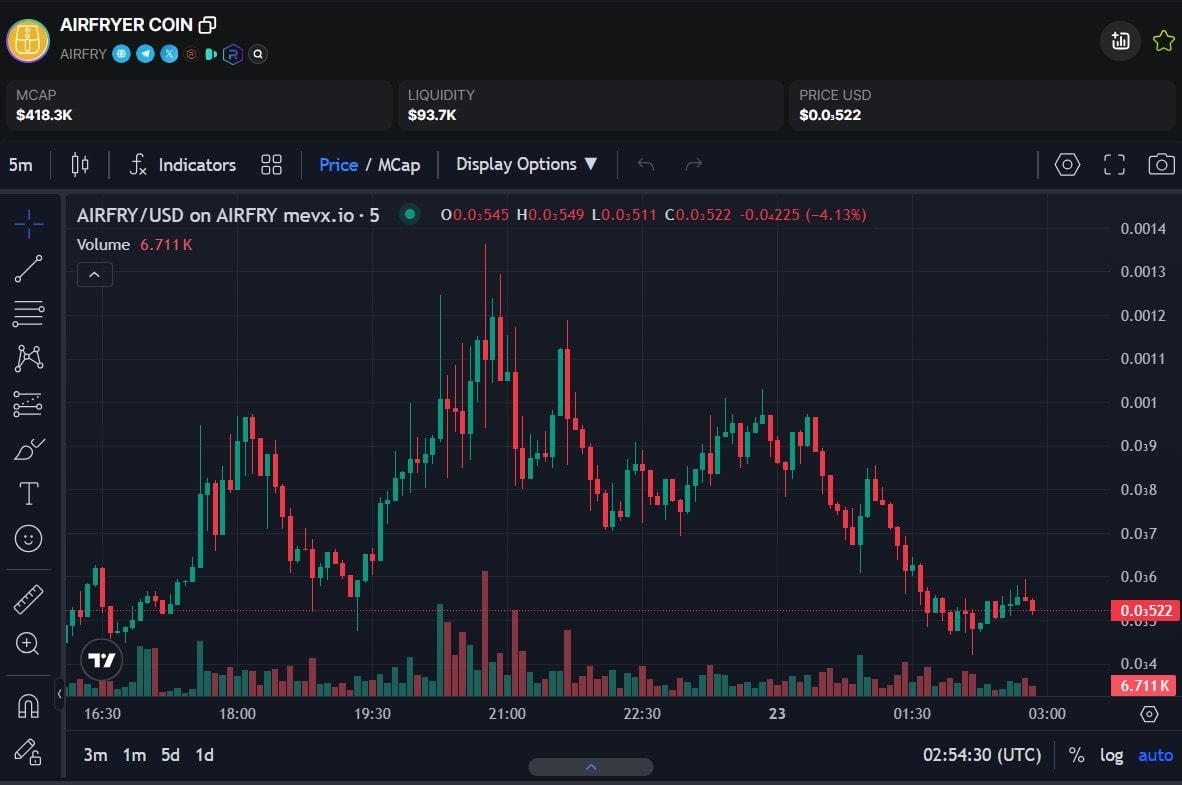Take a chart snapshot with camera
Viewport: 1182px width, 785px height.
[x=1161, y=164]
